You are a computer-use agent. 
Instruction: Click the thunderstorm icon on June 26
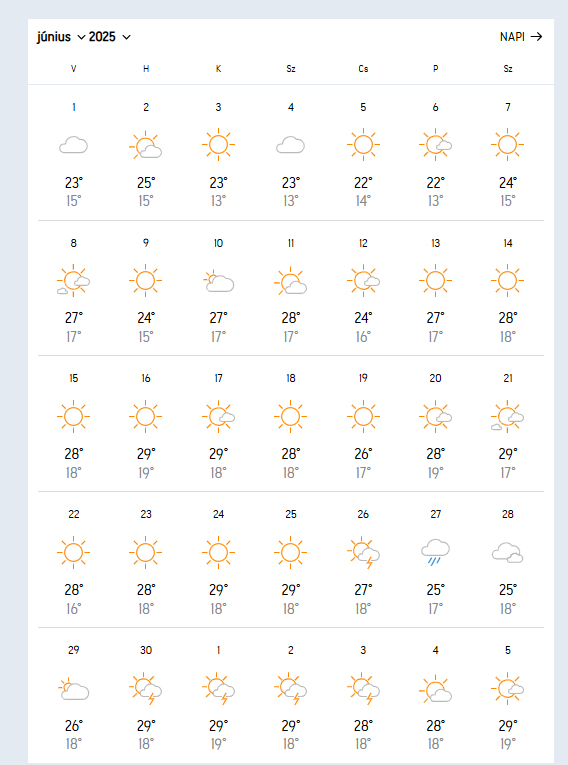[x=363, y=552]
